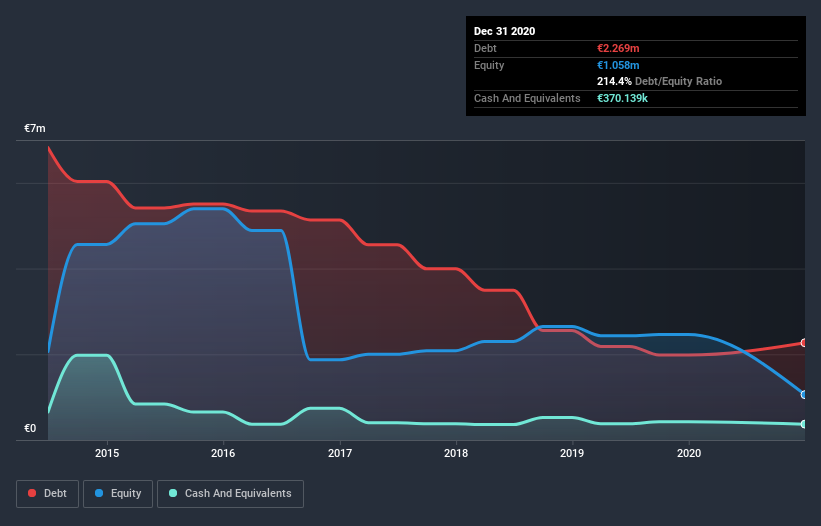
Task: Click the €2.269m debt value in tooltip
Action: (x=618, y=48)
